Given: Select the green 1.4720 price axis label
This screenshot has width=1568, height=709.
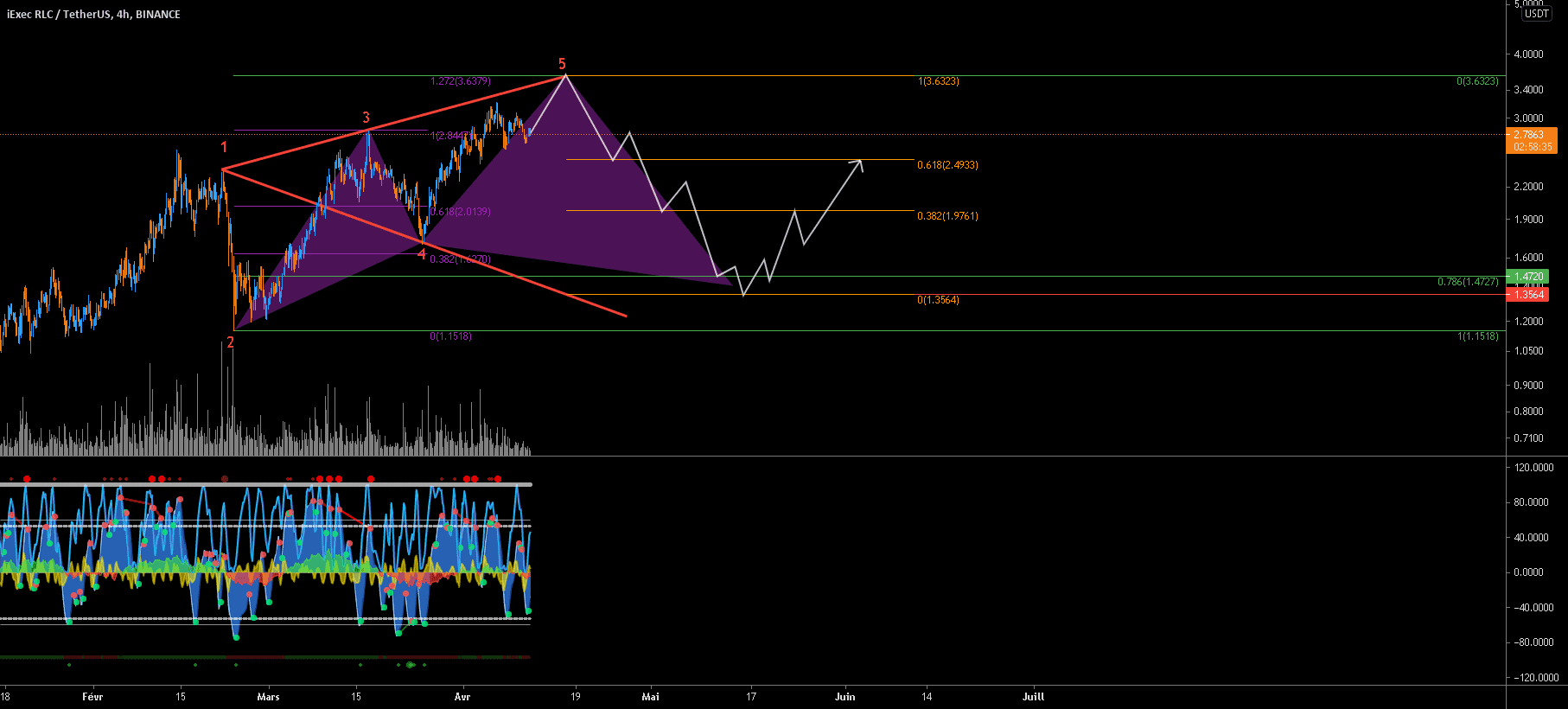Looking at the screenshot, I should 1527,277.
